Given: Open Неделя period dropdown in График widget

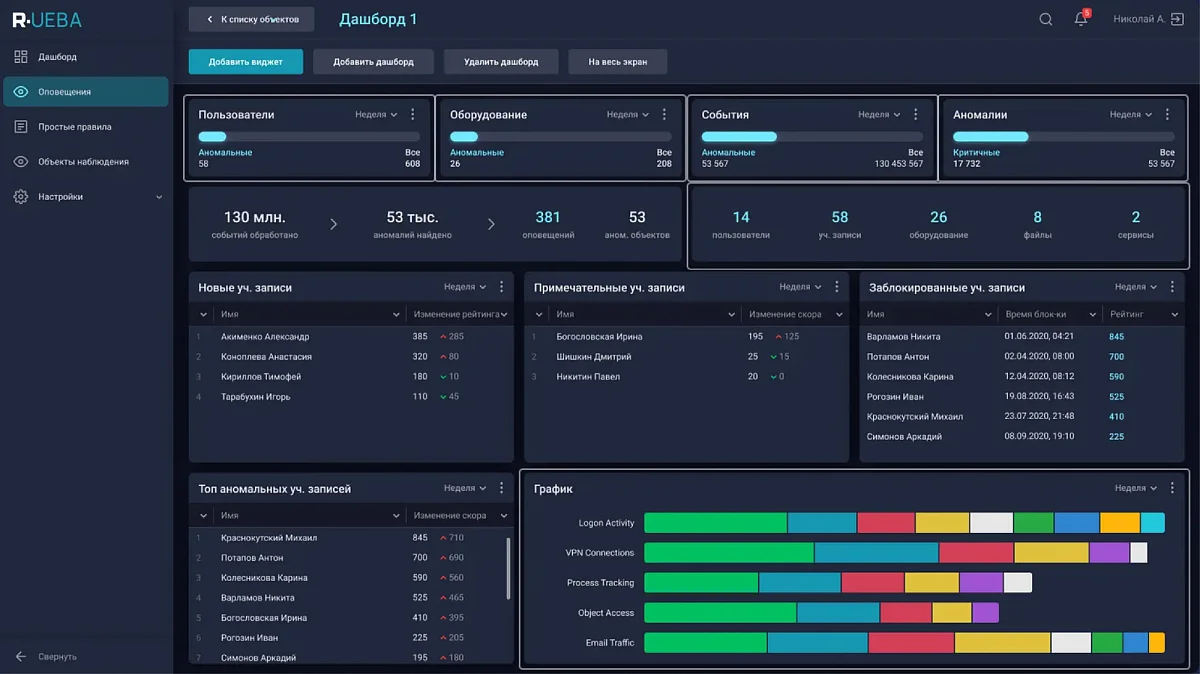Looking at the screenshot, I should (x=1136, y=488).
